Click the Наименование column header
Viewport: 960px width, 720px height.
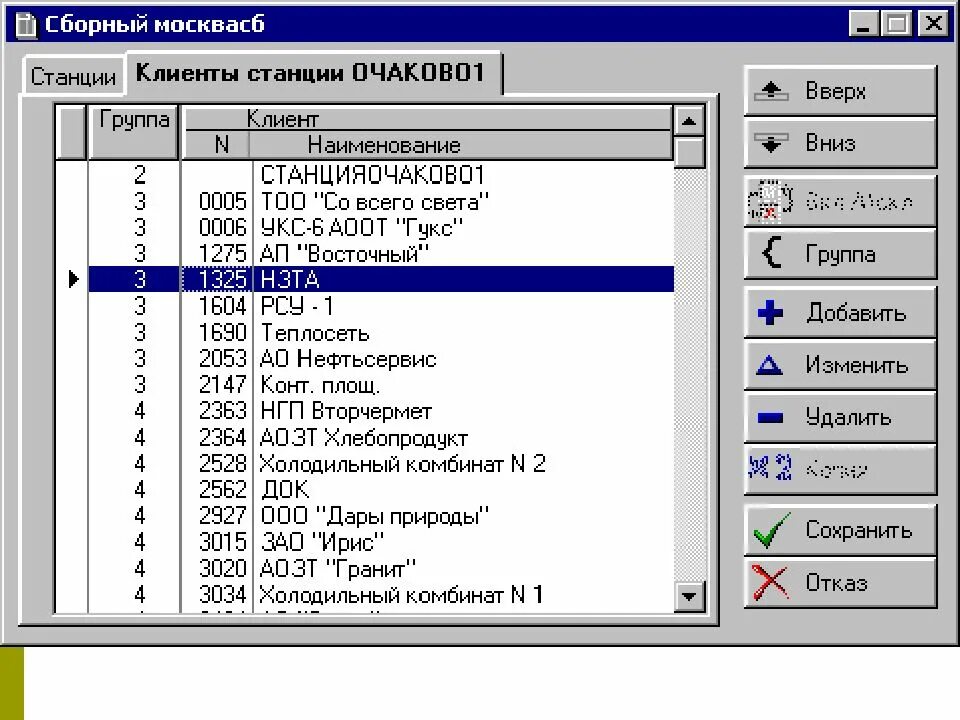coord(460,145)
